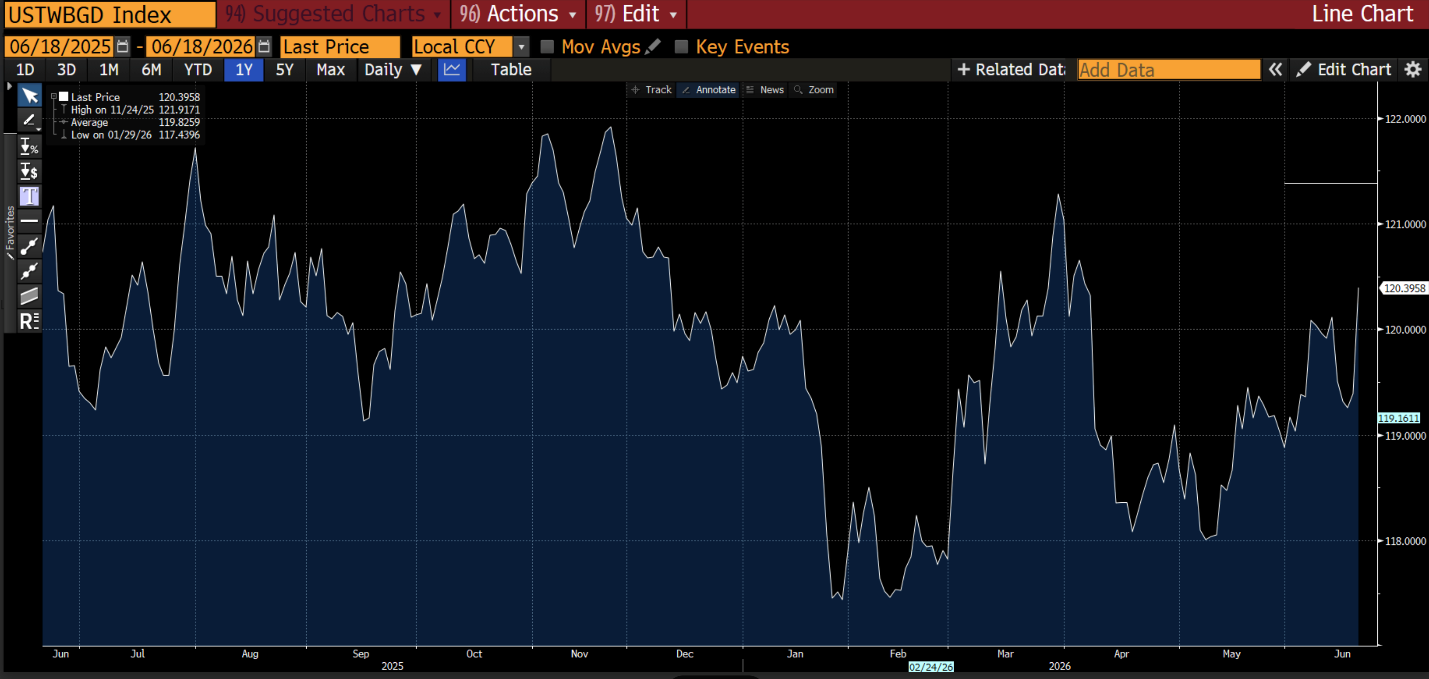Open the Suggested Charts dropdown
Image resolution: width=1429 pixels, height=679 pixels.
[x=333, y=14]
